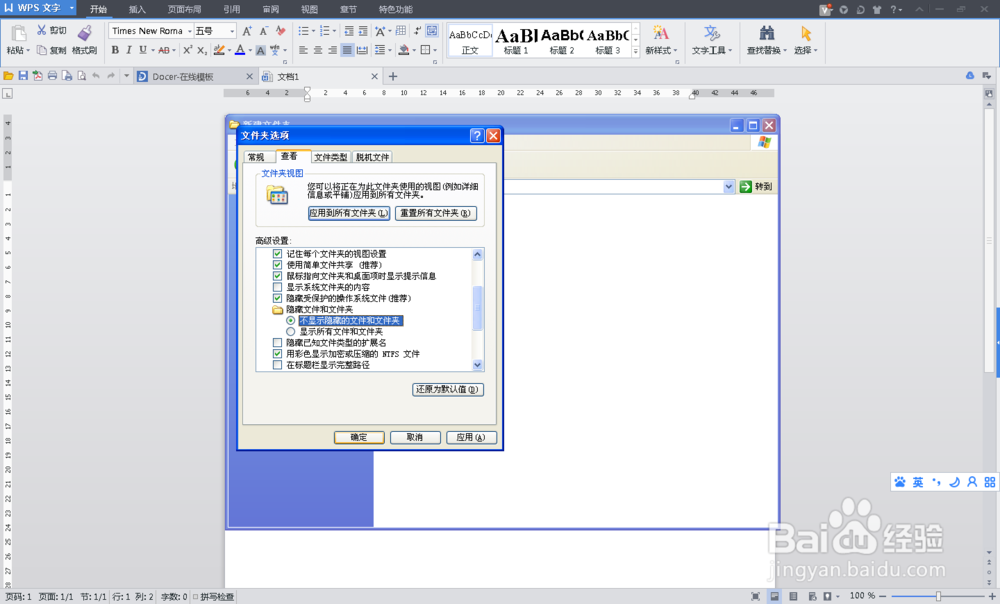Open the font size 五号 dropdown
The width and height of the screenshot is (1000, 604).
232,31
